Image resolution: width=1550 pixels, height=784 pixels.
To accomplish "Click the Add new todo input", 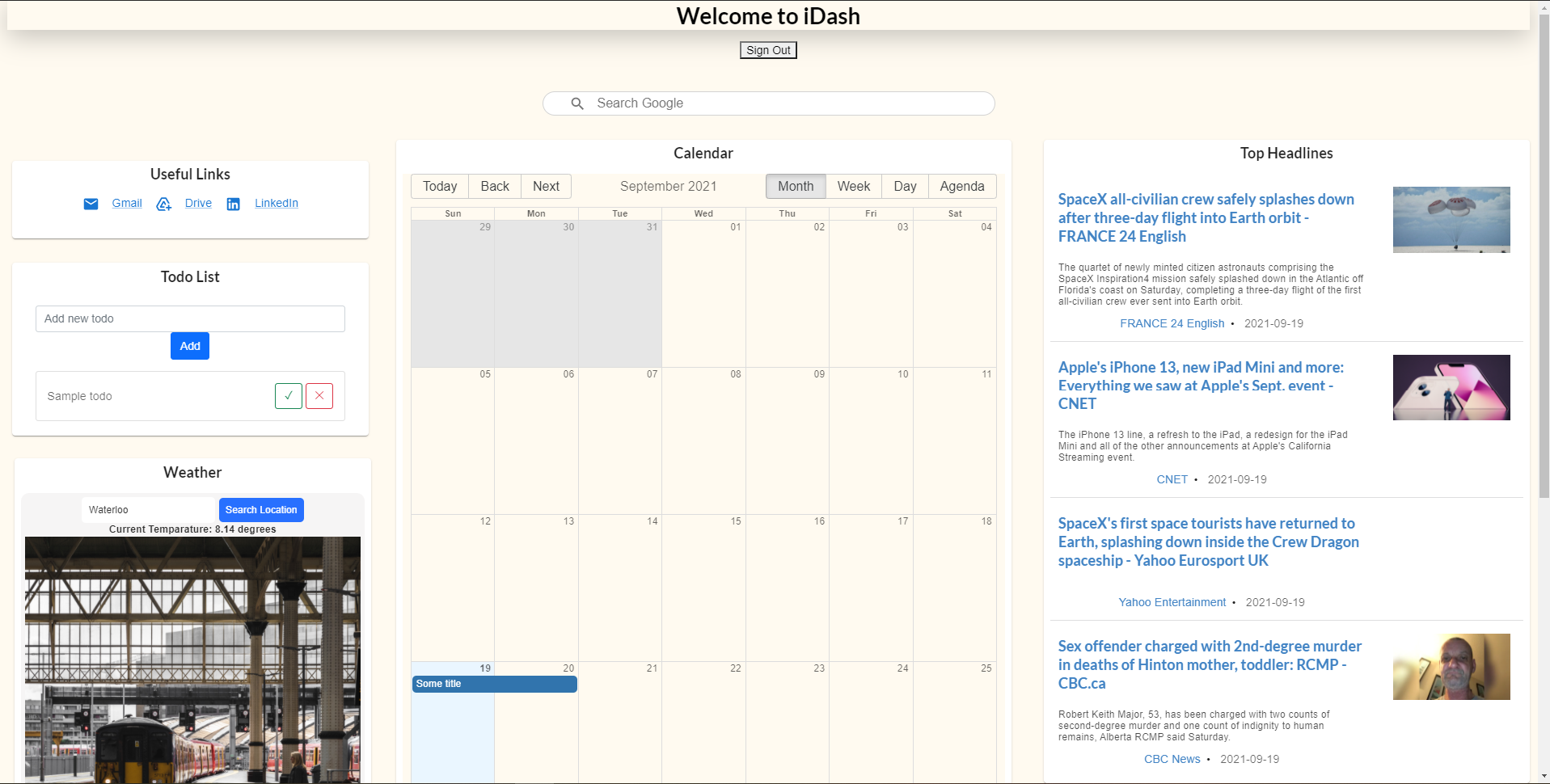I will pyautogui.click(x=190, y=318).
